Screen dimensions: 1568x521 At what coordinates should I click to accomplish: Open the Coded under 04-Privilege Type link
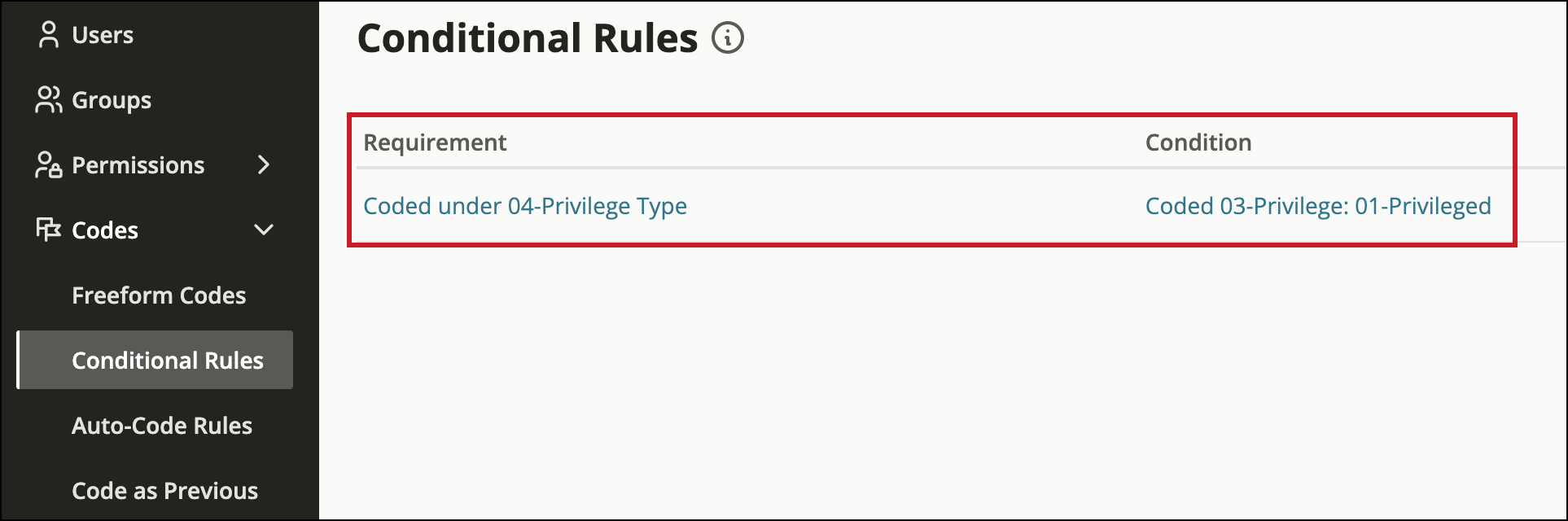point(525,206)
